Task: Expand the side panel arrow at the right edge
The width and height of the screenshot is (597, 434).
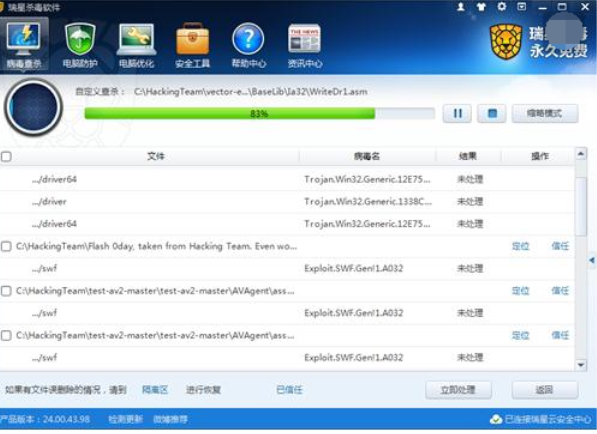Action: (x=592, y=260)
